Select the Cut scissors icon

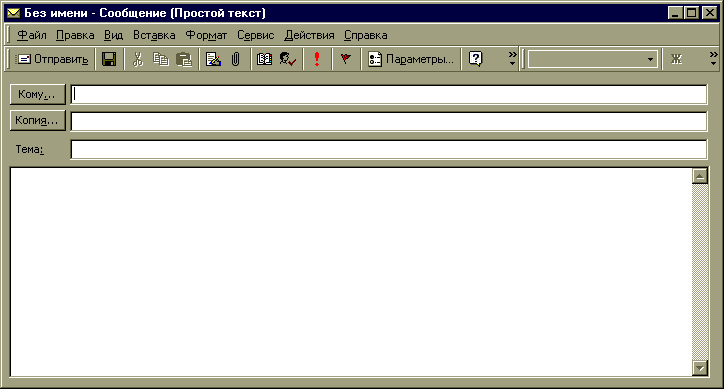point(138,59)
